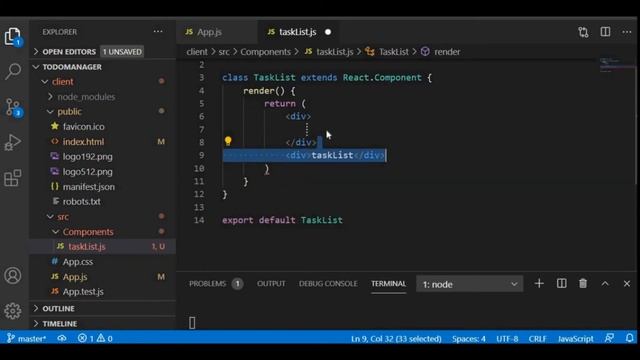The image size is (640, 360).
Task: Open the Manage gear icon
Action: click(13, 311)
